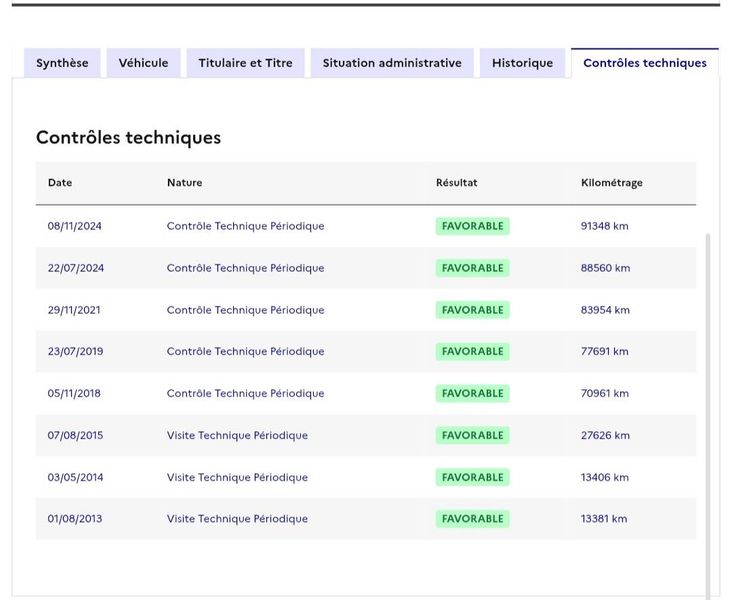Screen dimensions: 732x600
Task: Select the 83954 km mileage entry
Action: [x=605, y=310]
